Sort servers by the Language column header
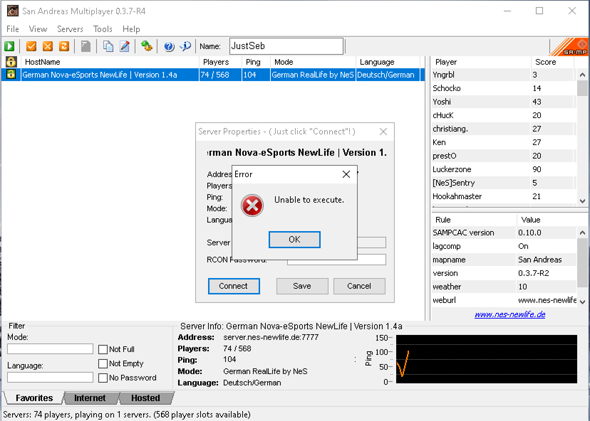Viewport: 590px width, 421px height. point(388,62)
